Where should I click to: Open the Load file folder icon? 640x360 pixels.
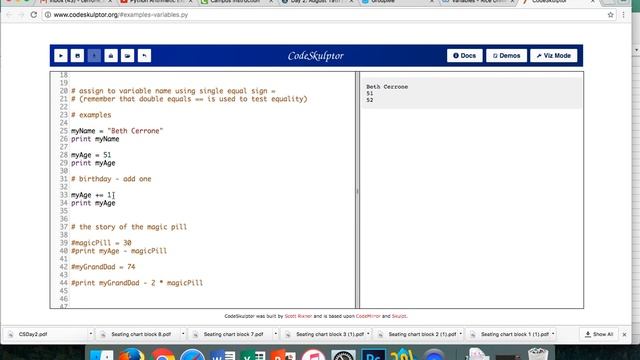pyautogui.click(x=128, y=56)
